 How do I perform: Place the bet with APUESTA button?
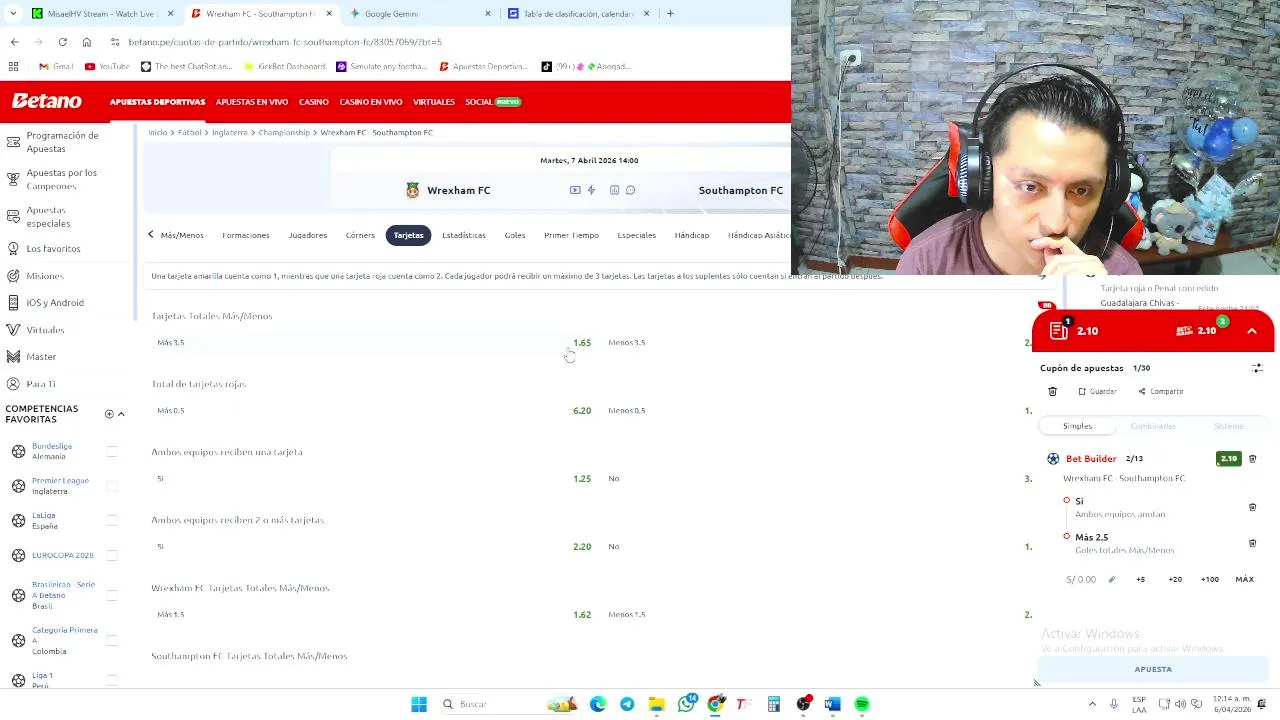click(x=1153, y=669)
